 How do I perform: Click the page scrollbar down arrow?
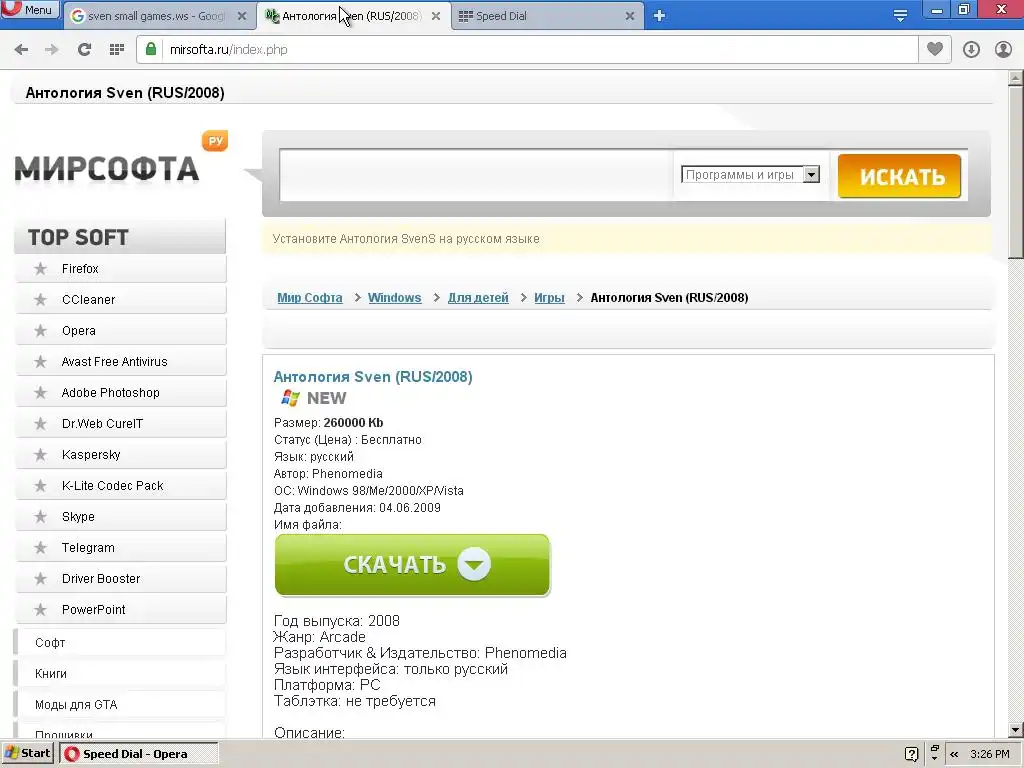point(1016,730)
